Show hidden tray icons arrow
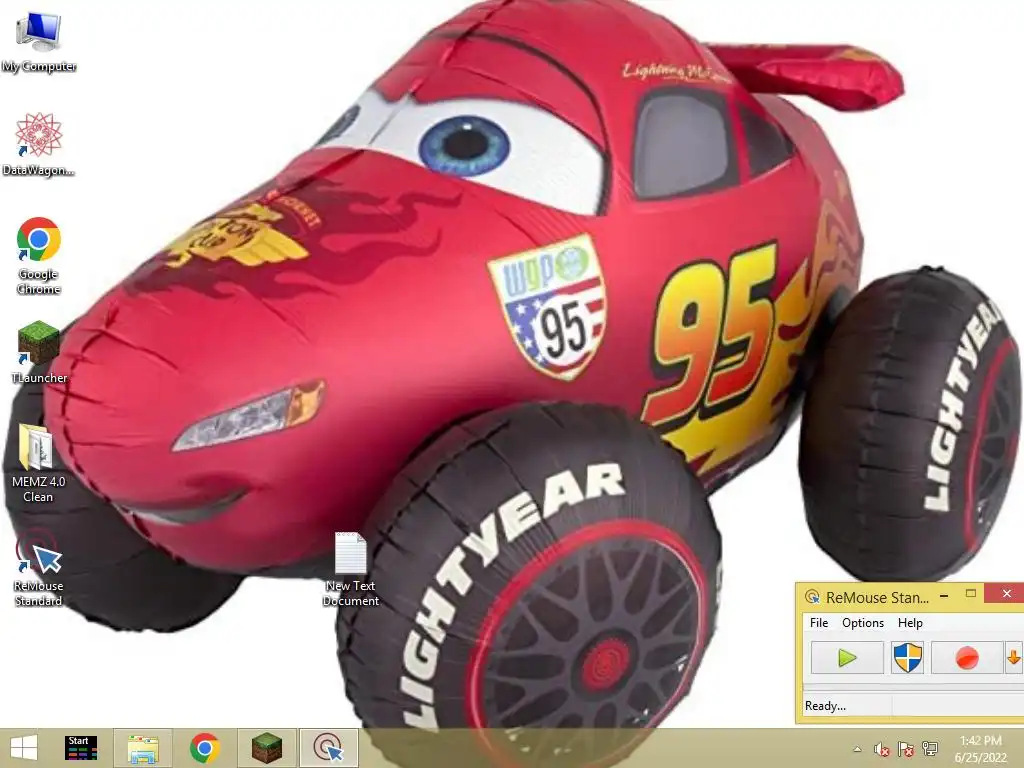1024x768 pixels. pos(857,749)
